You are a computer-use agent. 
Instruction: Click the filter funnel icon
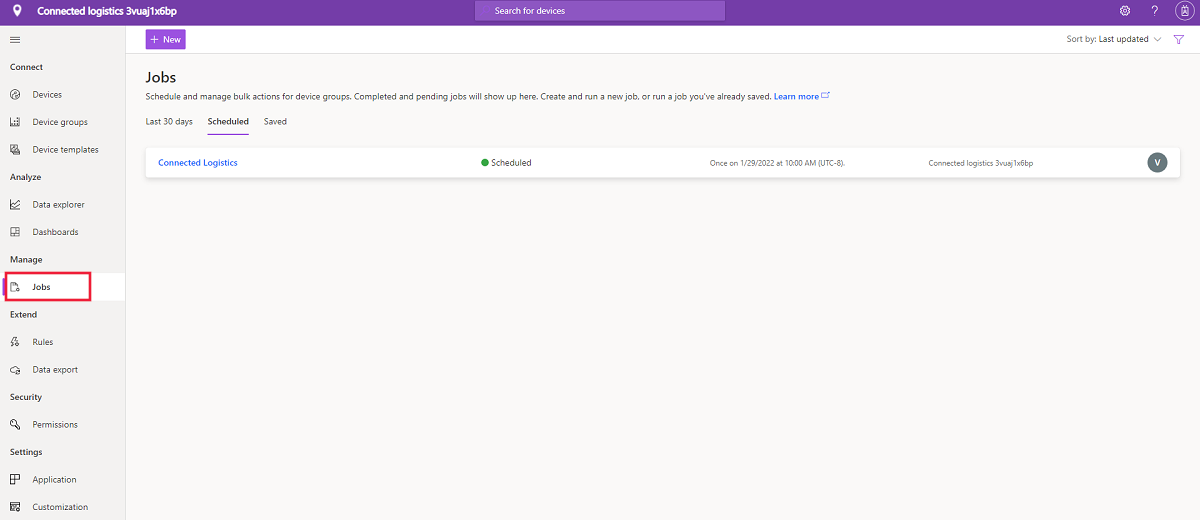pos(1179,40)
